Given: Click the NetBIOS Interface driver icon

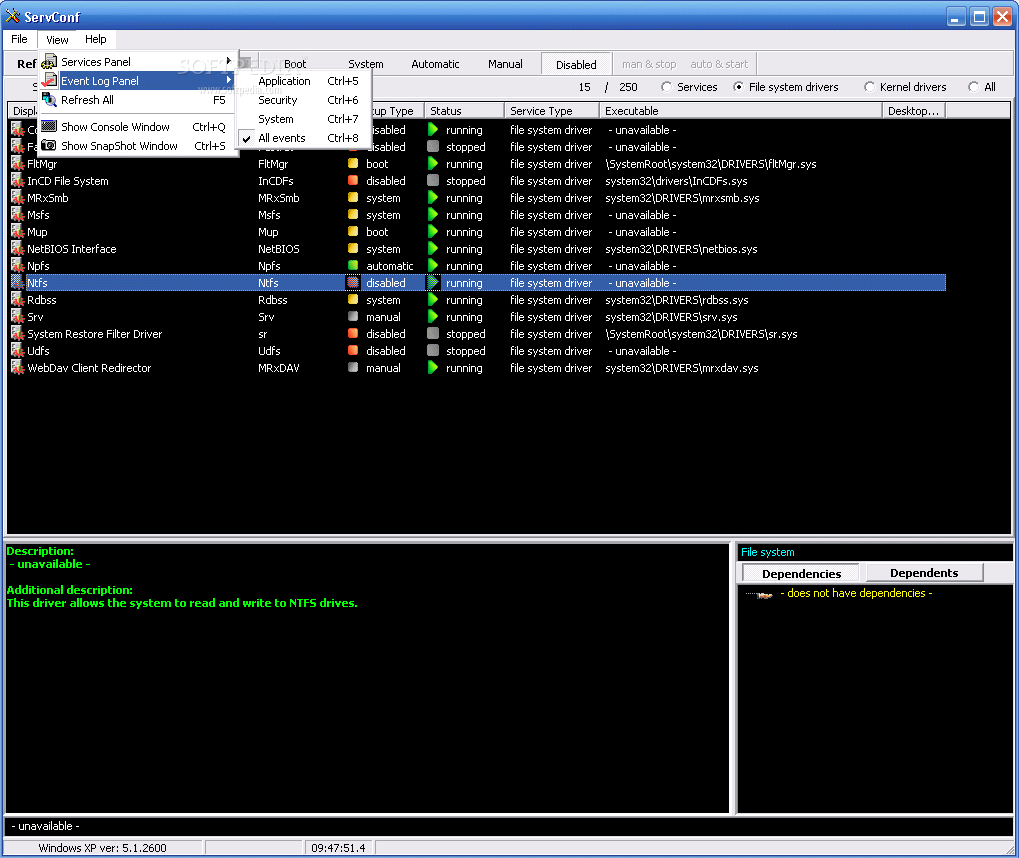Looking at the screenshot, I should click(x=18, y=248).
